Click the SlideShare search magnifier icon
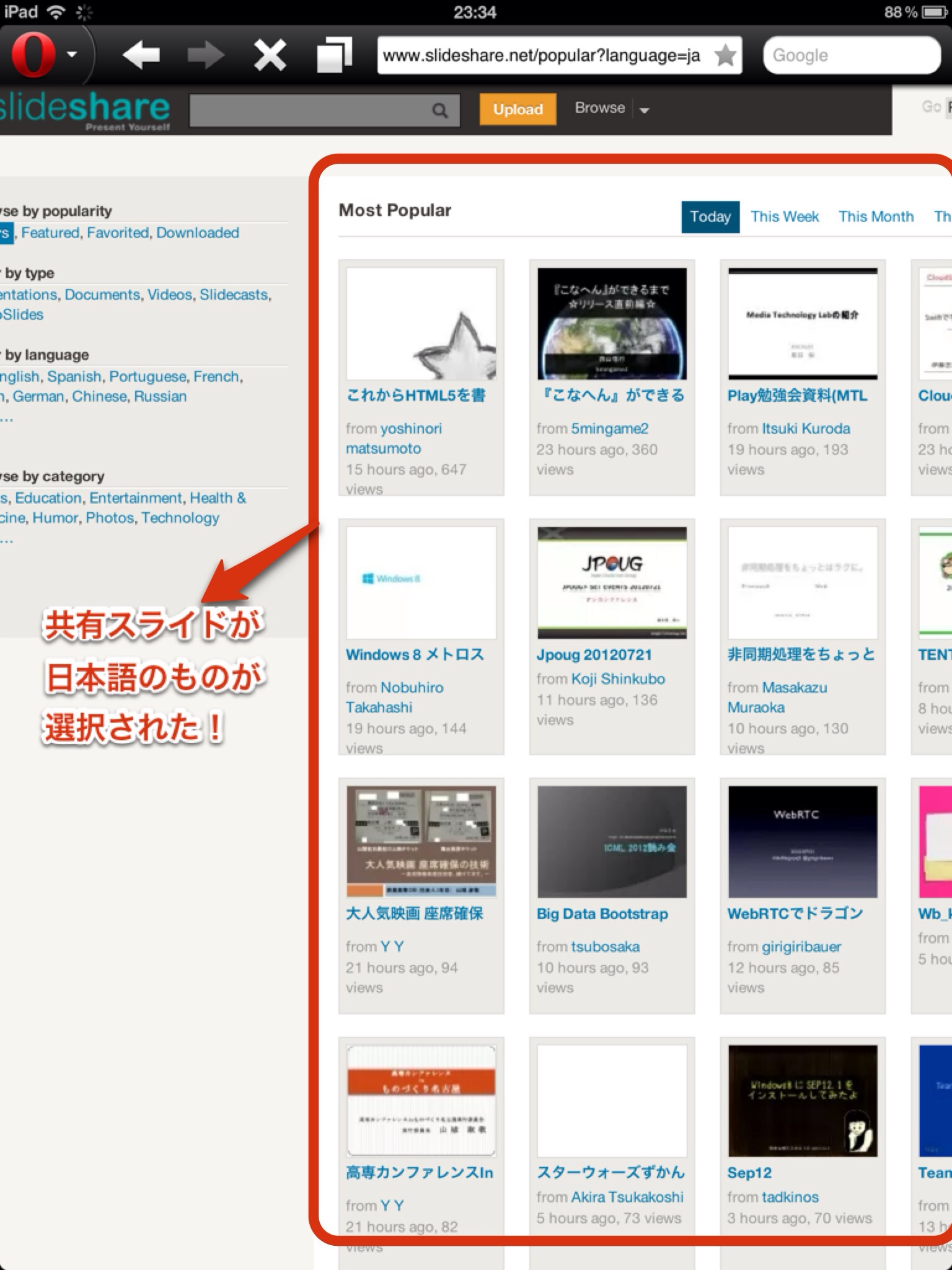Image resolution: width=952 pixels, height=1270 pixels. [x=440, y=110]
